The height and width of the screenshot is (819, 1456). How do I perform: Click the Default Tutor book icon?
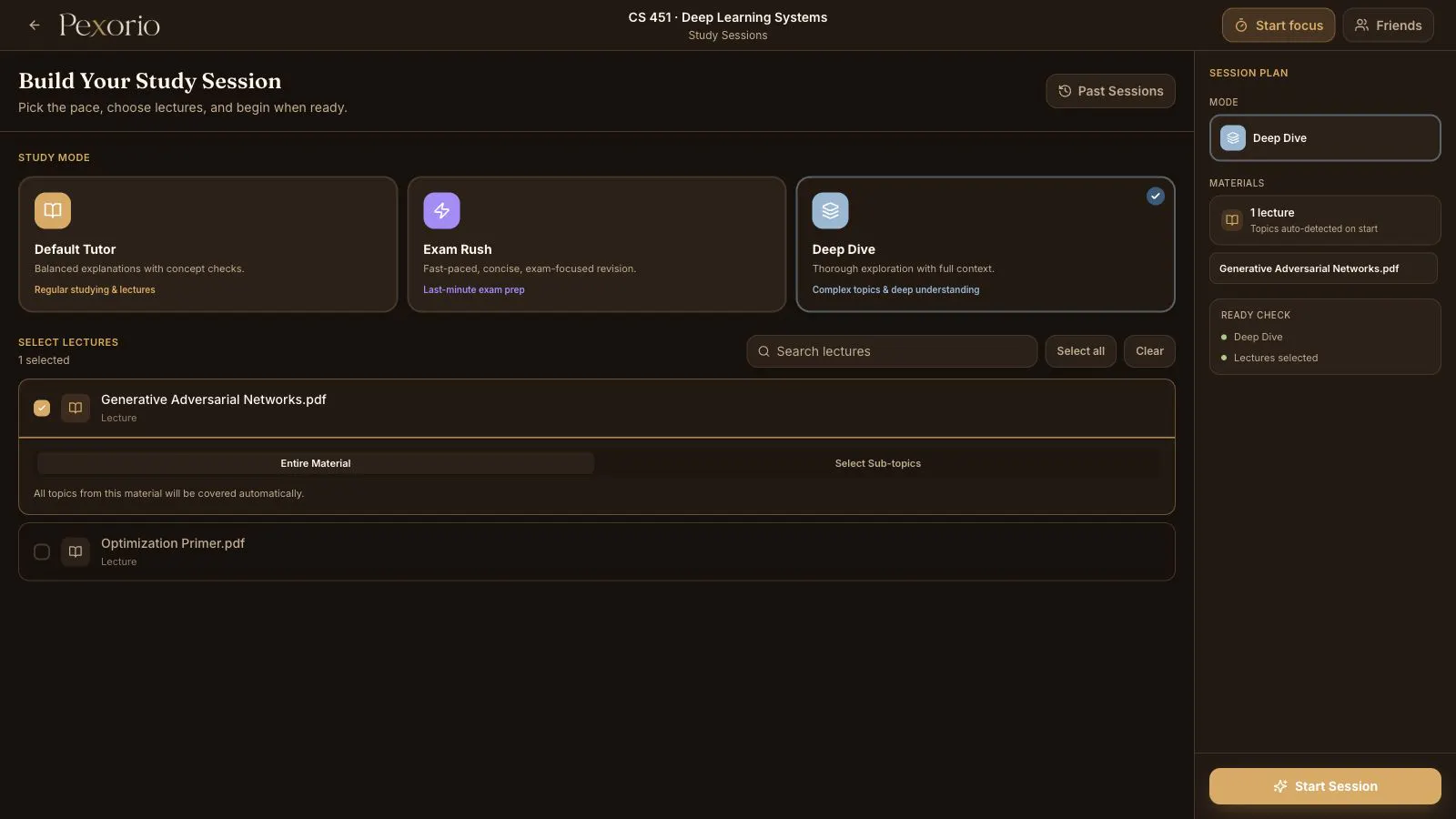pos(53,210)
